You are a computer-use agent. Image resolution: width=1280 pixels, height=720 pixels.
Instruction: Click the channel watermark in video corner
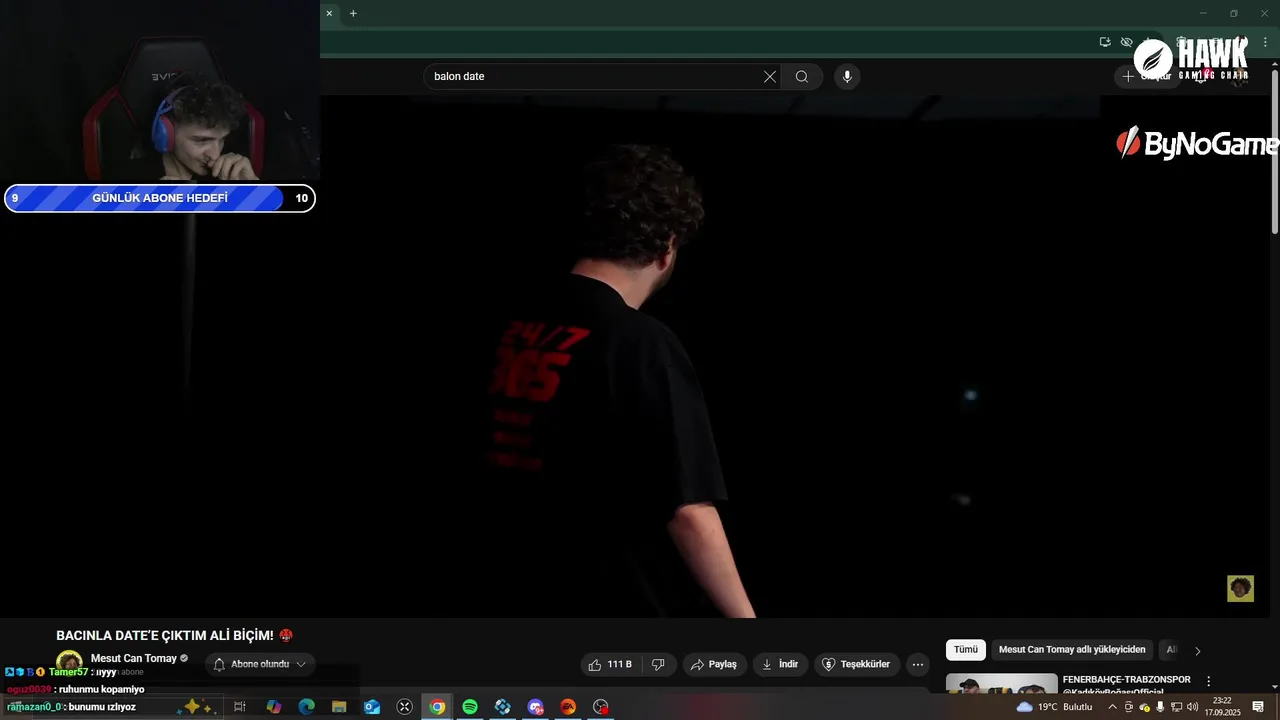pyautogui.click(x=1240, y=588)
